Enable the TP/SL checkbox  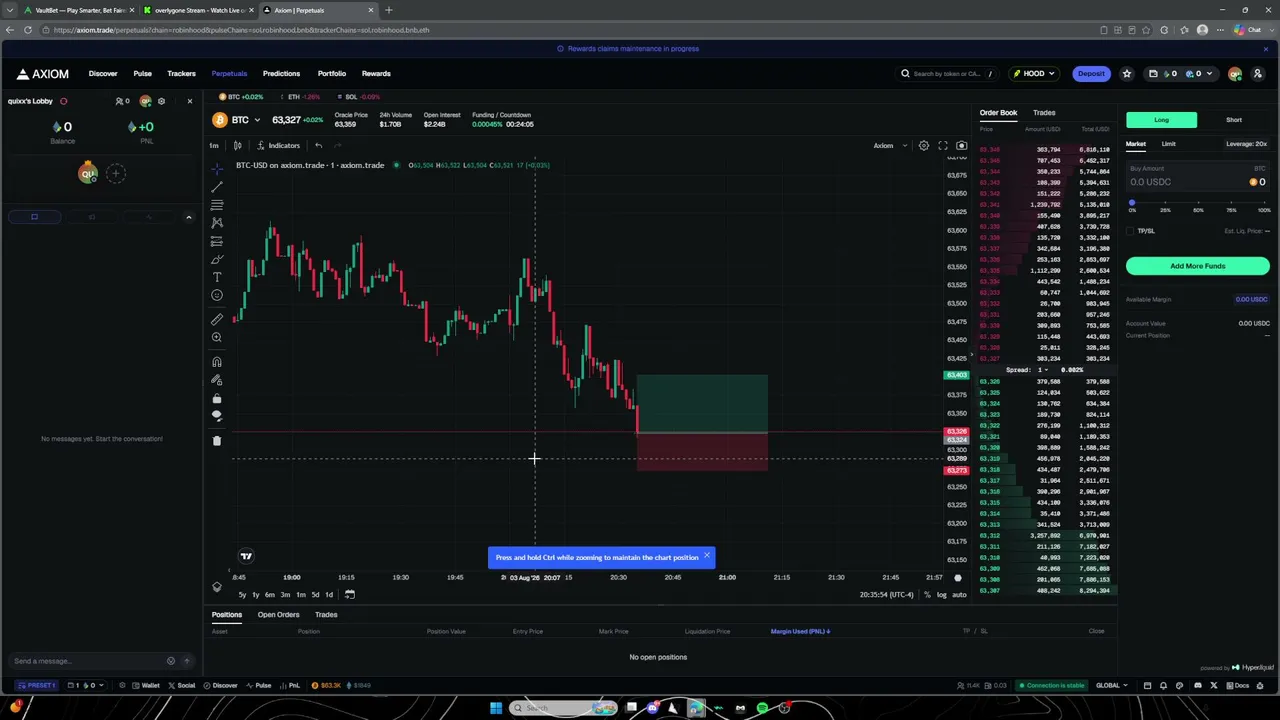click(x=1131, y=231)
